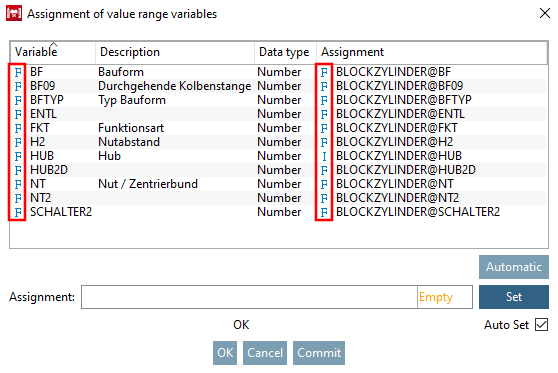Click the F icon next to BLOCKZYLINDER@NT
The width and height of the screenshot is (558, 373).
tap(324, 184)
